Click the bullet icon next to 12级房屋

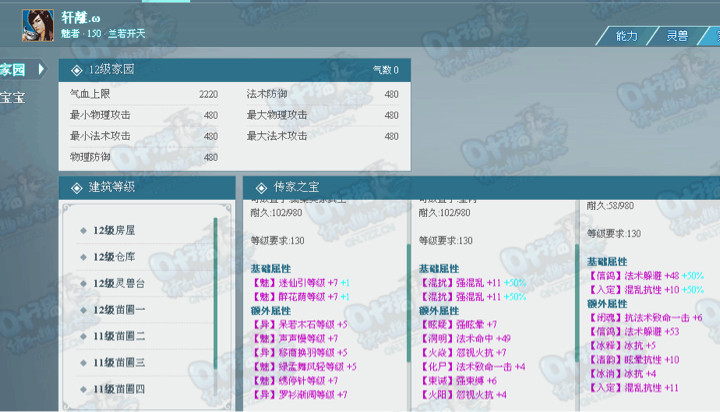82,231
